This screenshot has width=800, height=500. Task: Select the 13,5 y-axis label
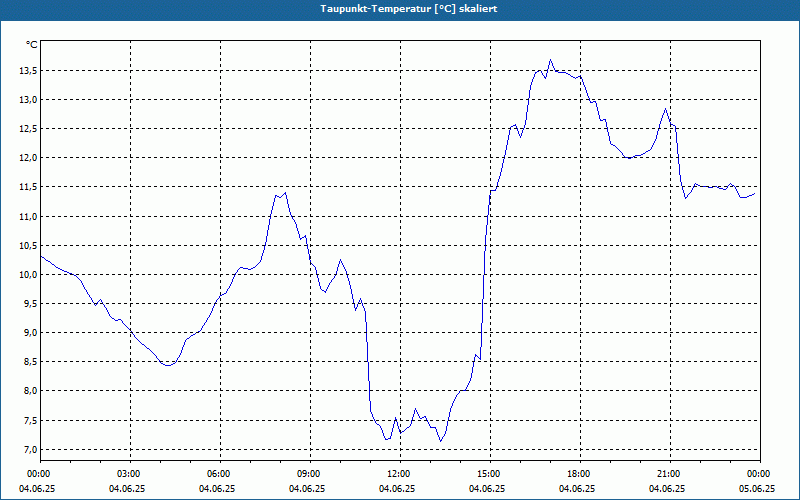[x=28, y=70]
